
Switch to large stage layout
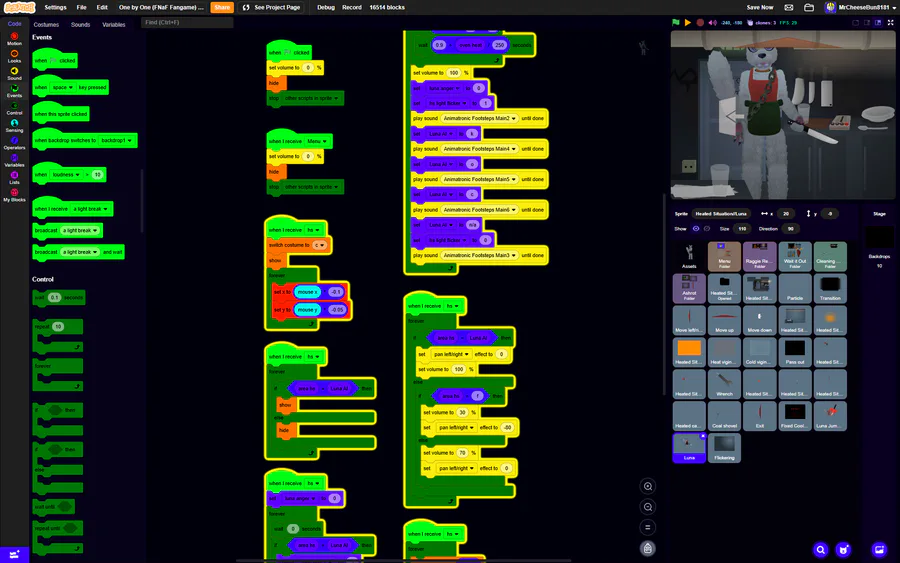click(878, 22)
